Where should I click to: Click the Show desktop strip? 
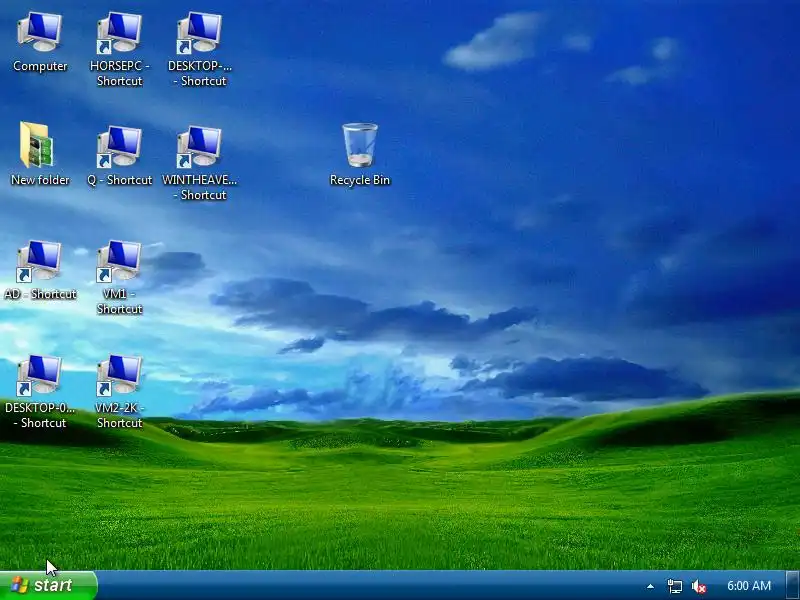click(x=793, y=585)
